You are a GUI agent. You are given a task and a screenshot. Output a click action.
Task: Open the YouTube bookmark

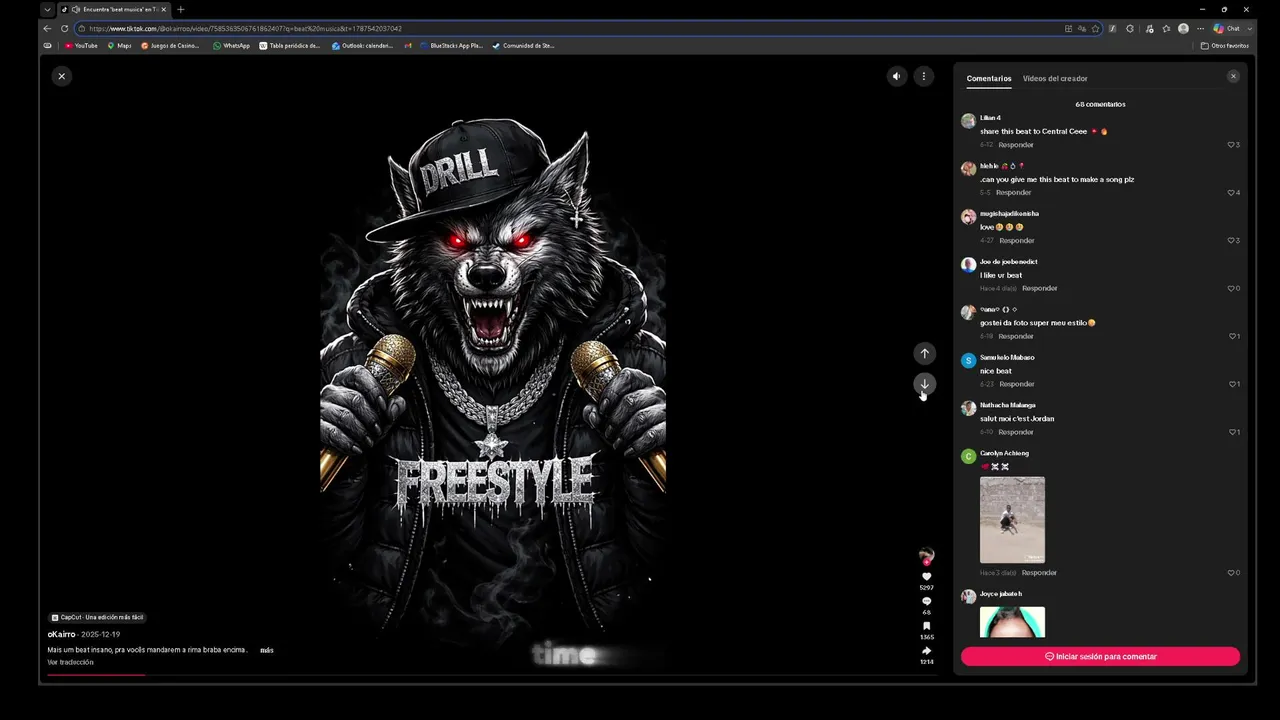81,46
